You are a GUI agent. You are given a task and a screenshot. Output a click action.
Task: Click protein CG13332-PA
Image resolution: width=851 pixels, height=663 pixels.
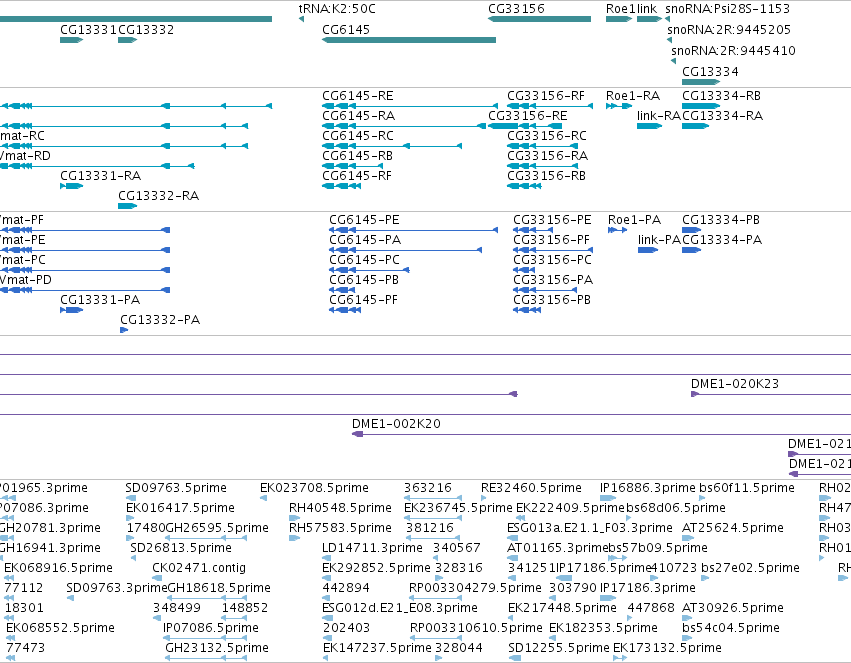[x=160, y=321]
